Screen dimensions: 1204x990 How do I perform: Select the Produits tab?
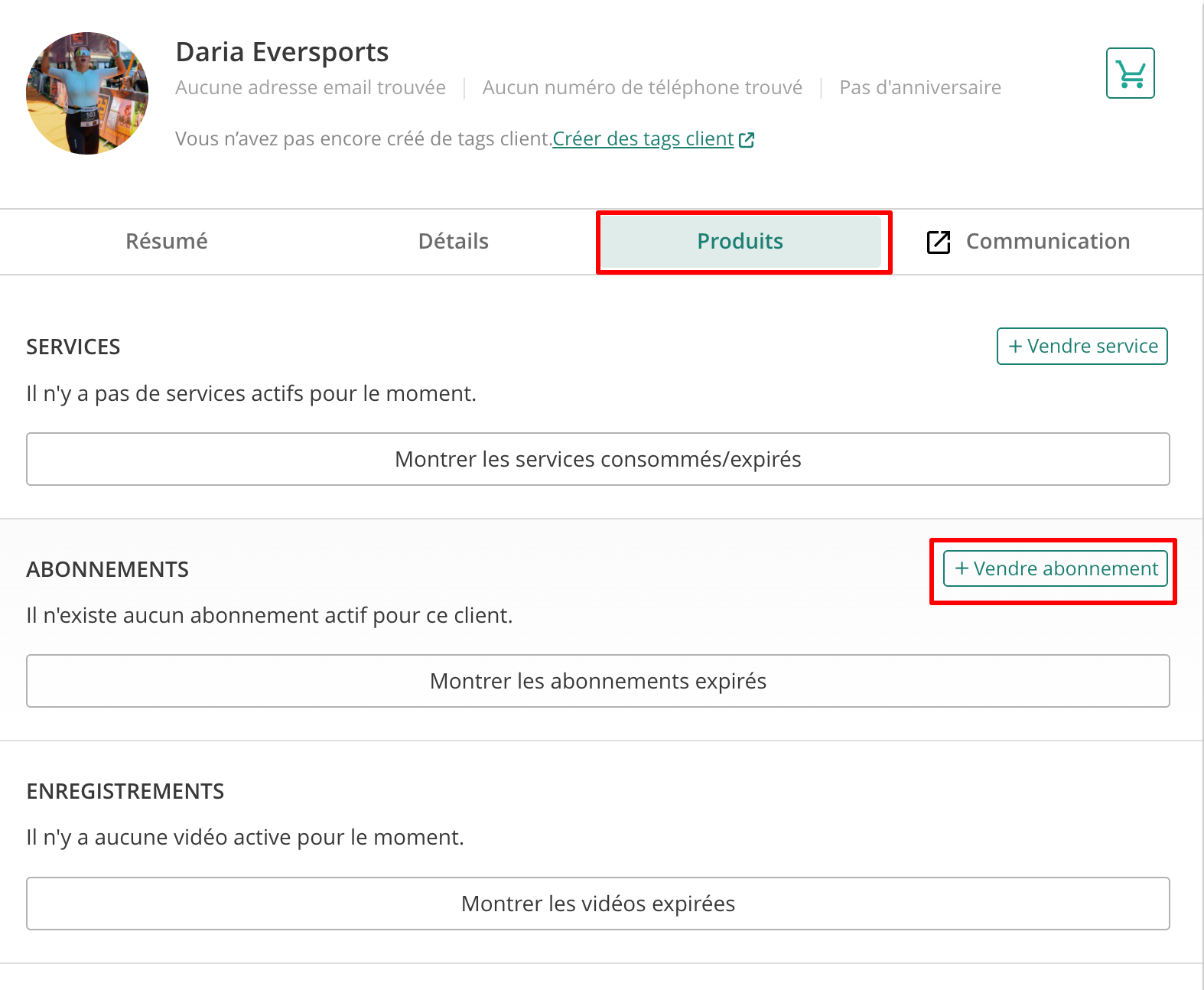pos(740,242)
